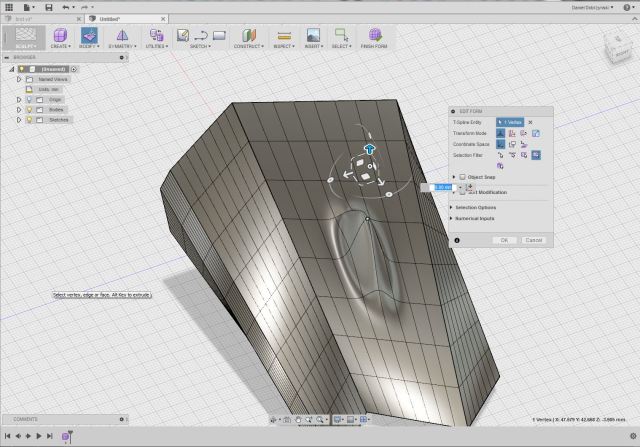Click the Create Sketch icon
This screenshot has width=640, height=447.
pyautogui.click(x=182, y=35)
